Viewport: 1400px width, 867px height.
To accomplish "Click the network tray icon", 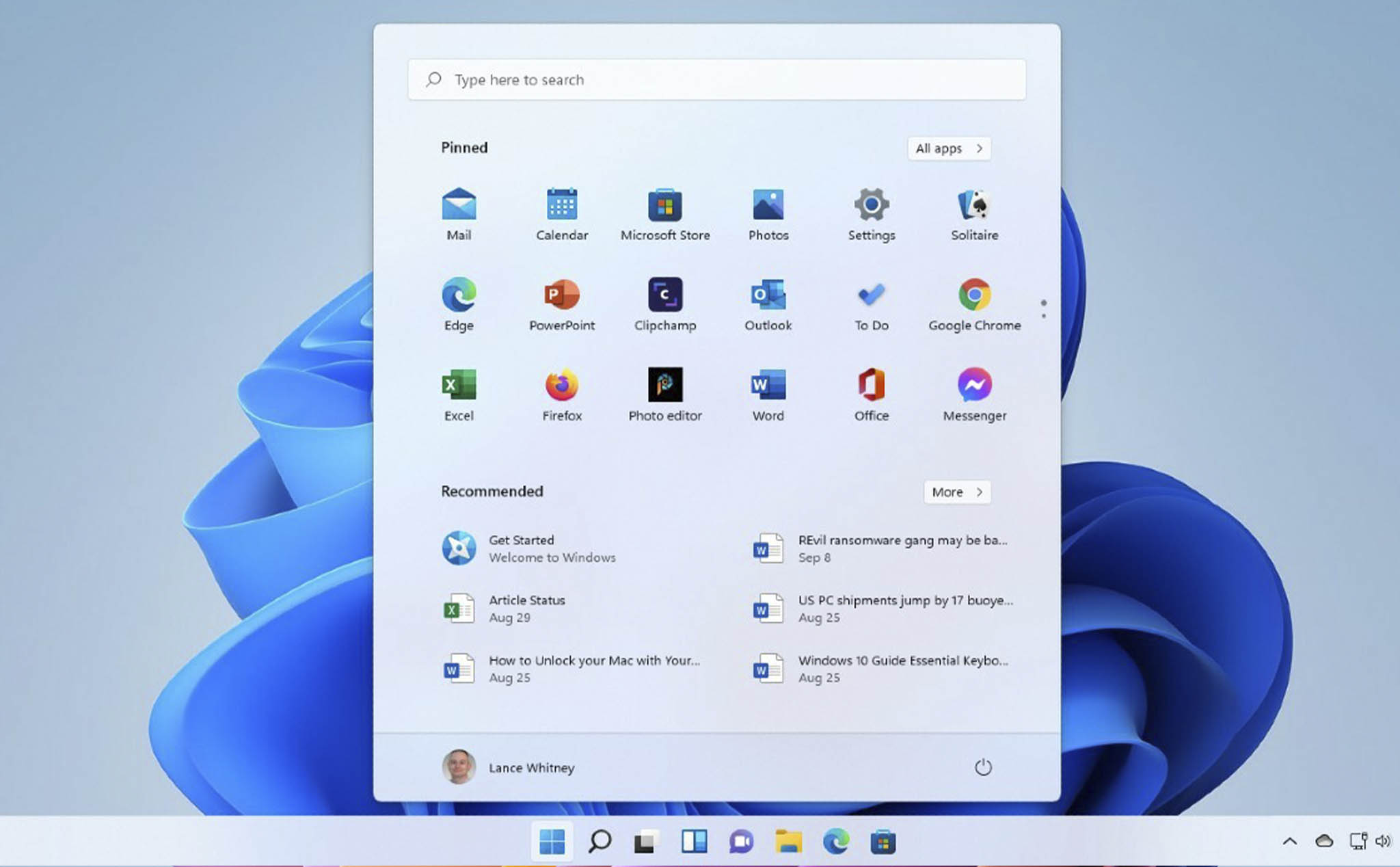I will click(x=1358, y=841).
